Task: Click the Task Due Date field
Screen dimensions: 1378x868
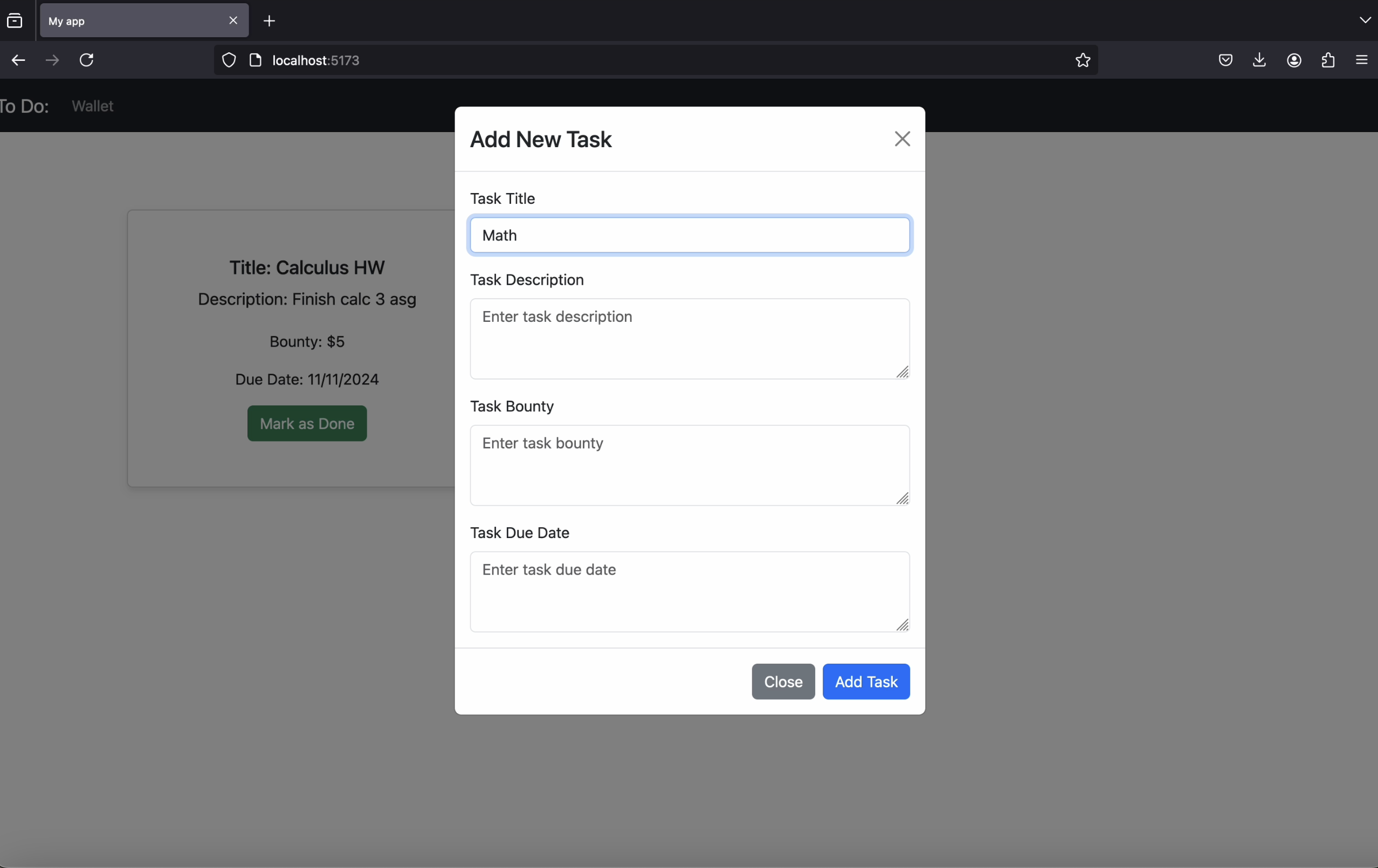Action: 689,591
